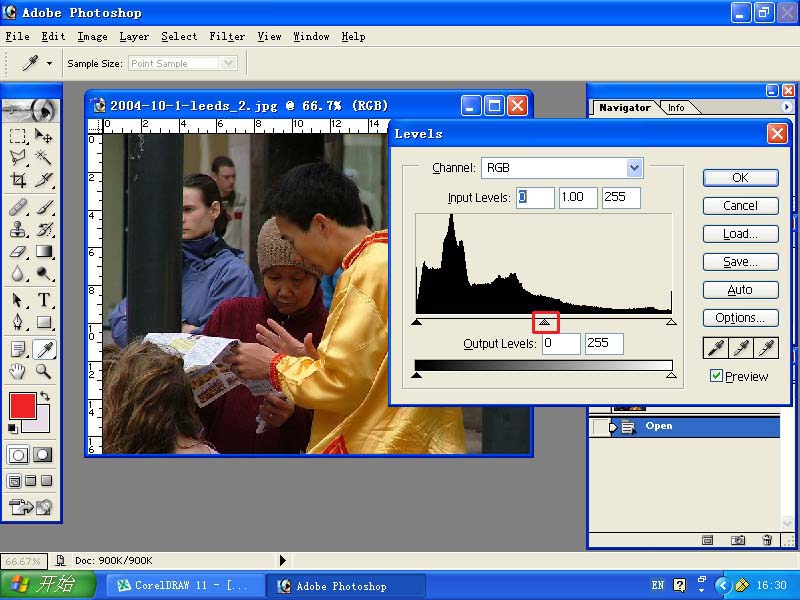The image size is (800, 600).
Task: Open the Filter menu
Action: pyautogui.click(x=227, y=36)
